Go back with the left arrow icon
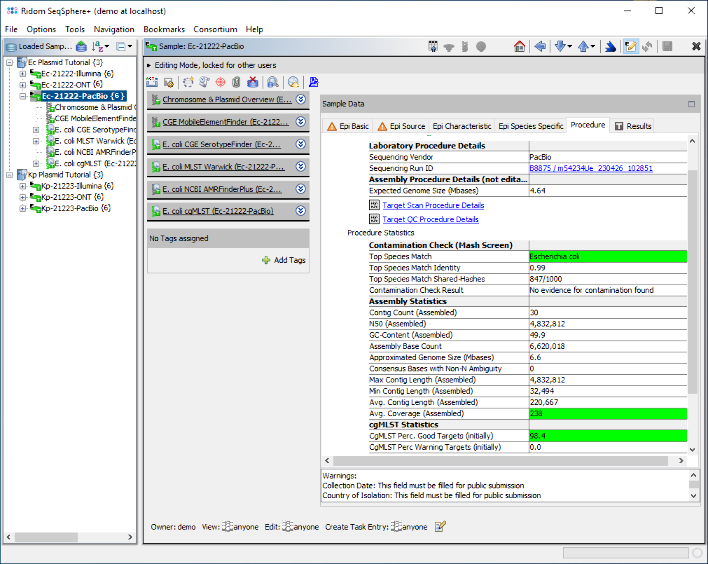708x564 pixels. coord(540,46)
